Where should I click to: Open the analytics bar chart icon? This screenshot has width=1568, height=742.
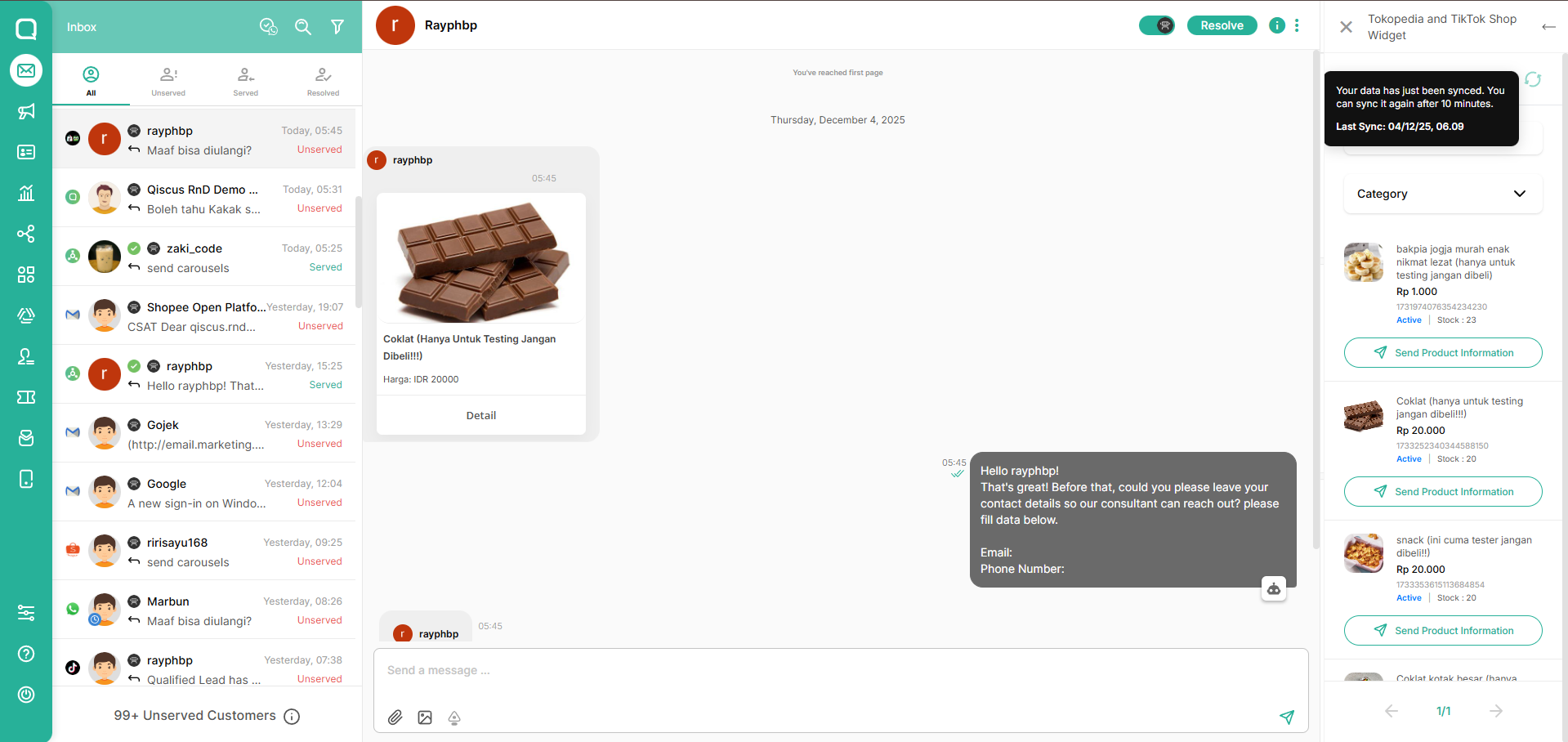26,193
